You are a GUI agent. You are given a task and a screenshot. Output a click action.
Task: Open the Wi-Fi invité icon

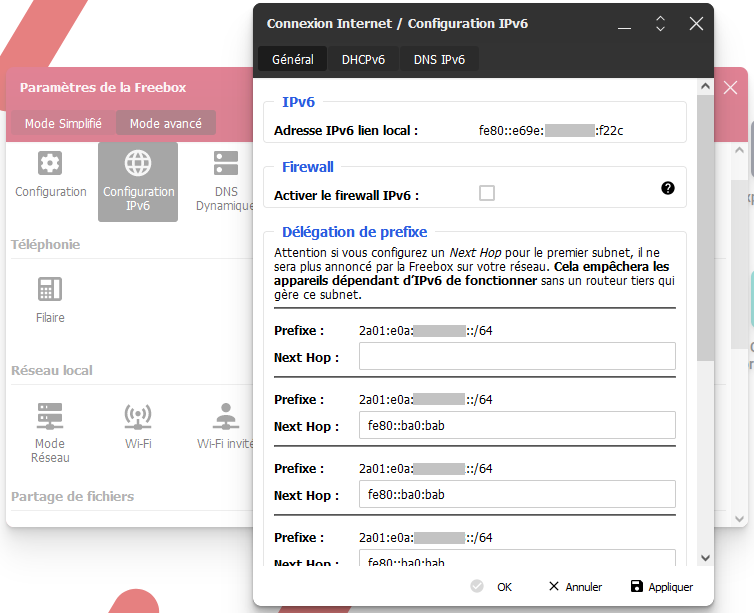226,416
